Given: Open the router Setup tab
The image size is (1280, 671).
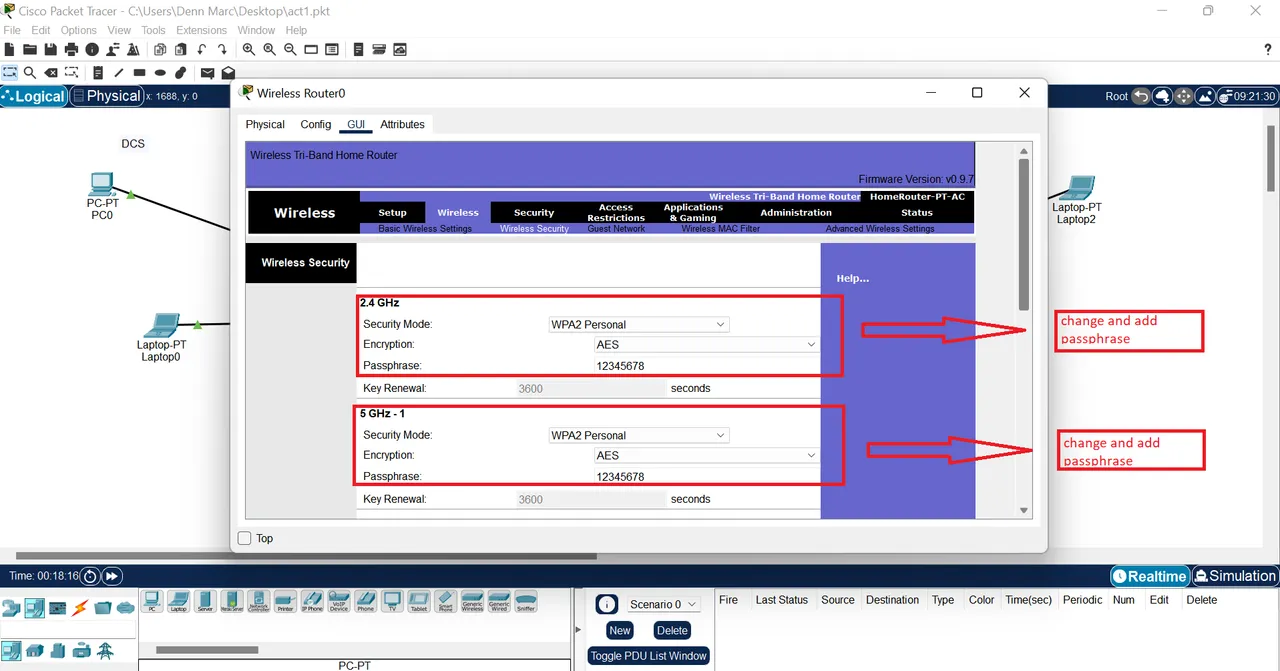Looking at the screenshot, I should [x=392, y=212].
